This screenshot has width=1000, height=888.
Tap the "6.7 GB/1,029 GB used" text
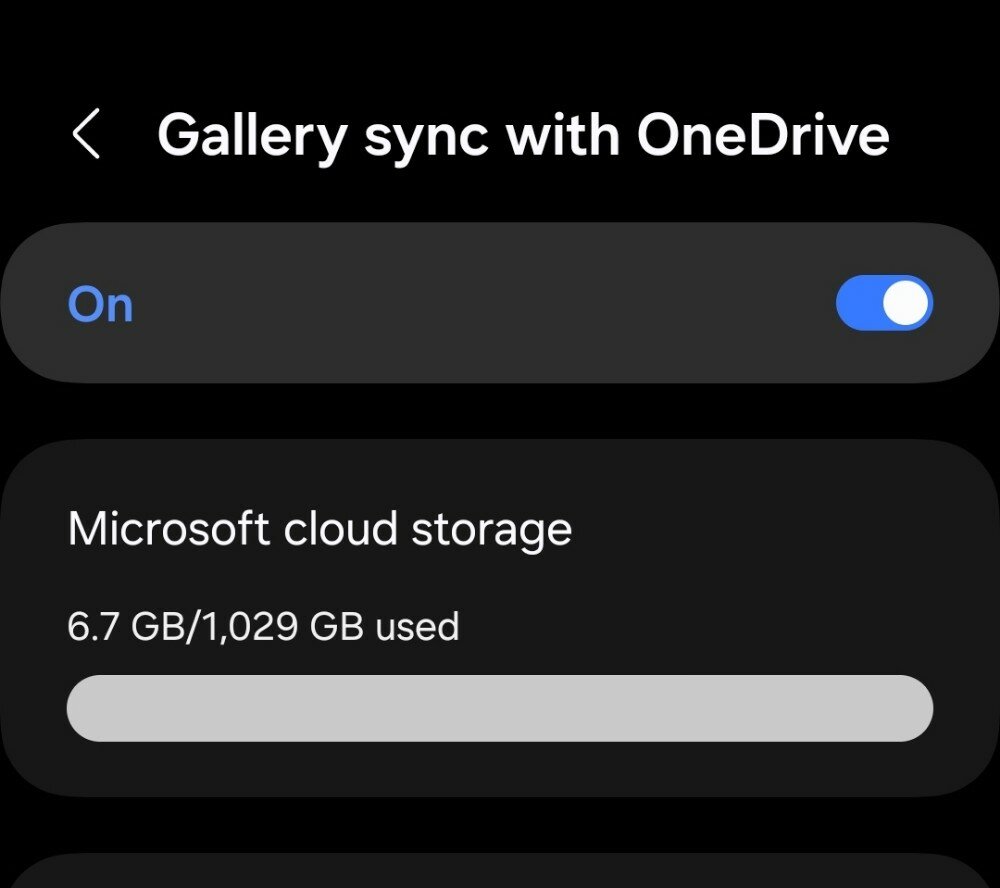tap(263, 626)
